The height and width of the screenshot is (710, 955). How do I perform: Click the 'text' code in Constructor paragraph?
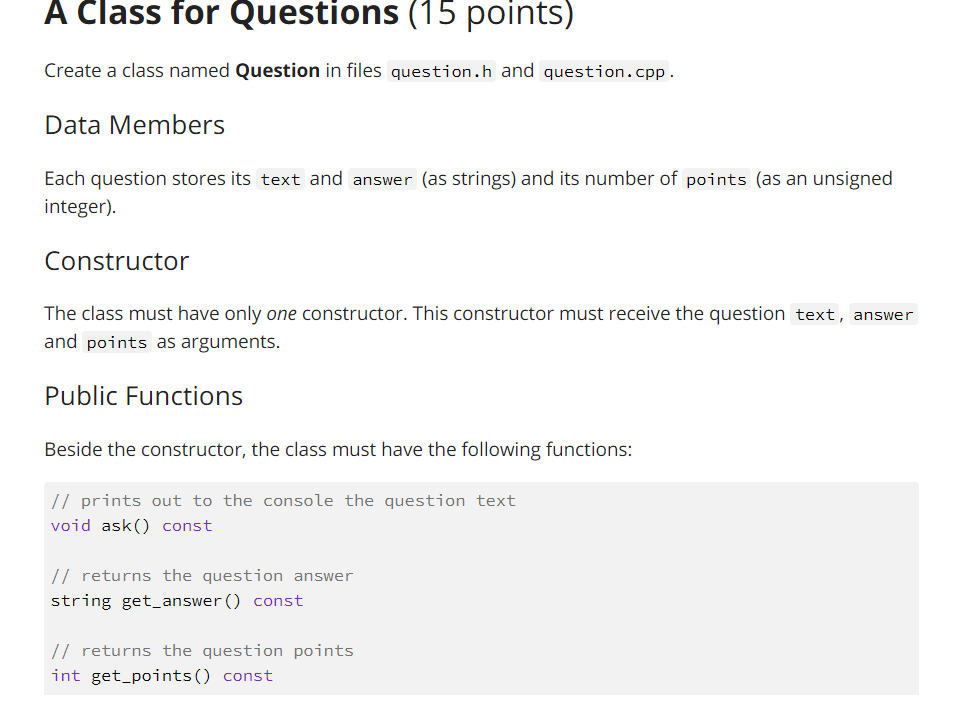point(815,314)
